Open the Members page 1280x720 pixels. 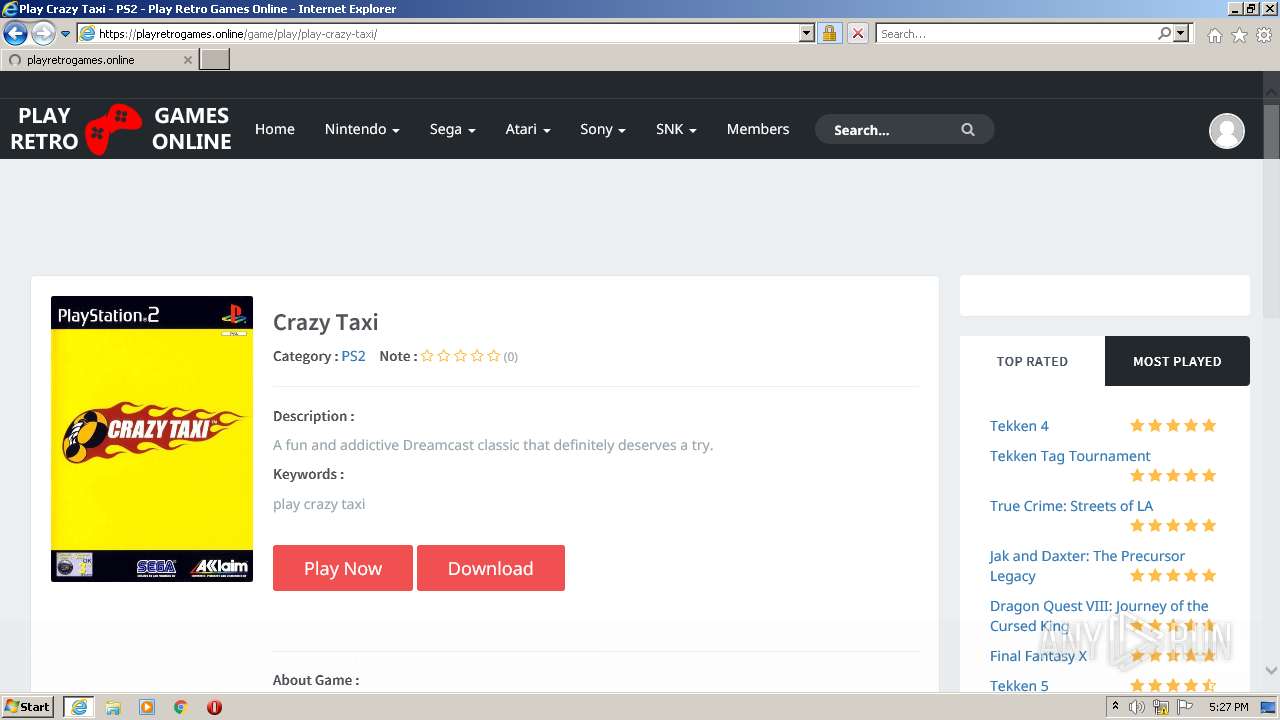tap(758, 129)
